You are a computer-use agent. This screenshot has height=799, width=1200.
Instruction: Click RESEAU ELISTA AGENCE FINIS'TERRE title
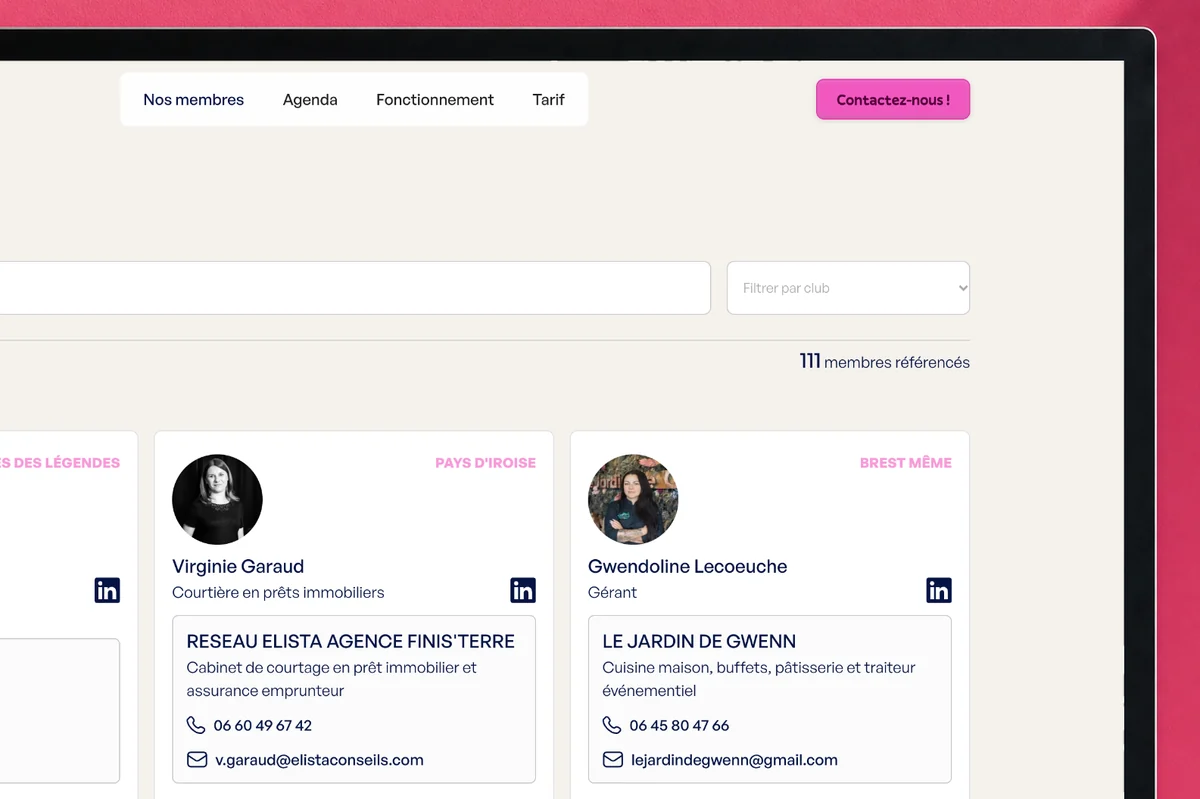coord(350,642)
